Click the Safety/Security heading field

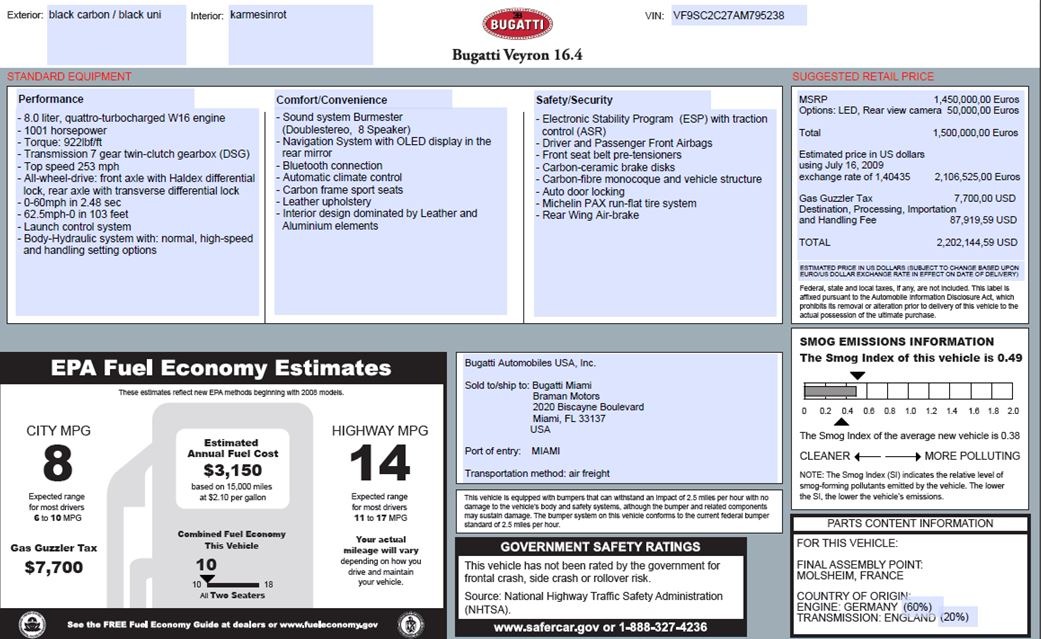click(622, 99)
